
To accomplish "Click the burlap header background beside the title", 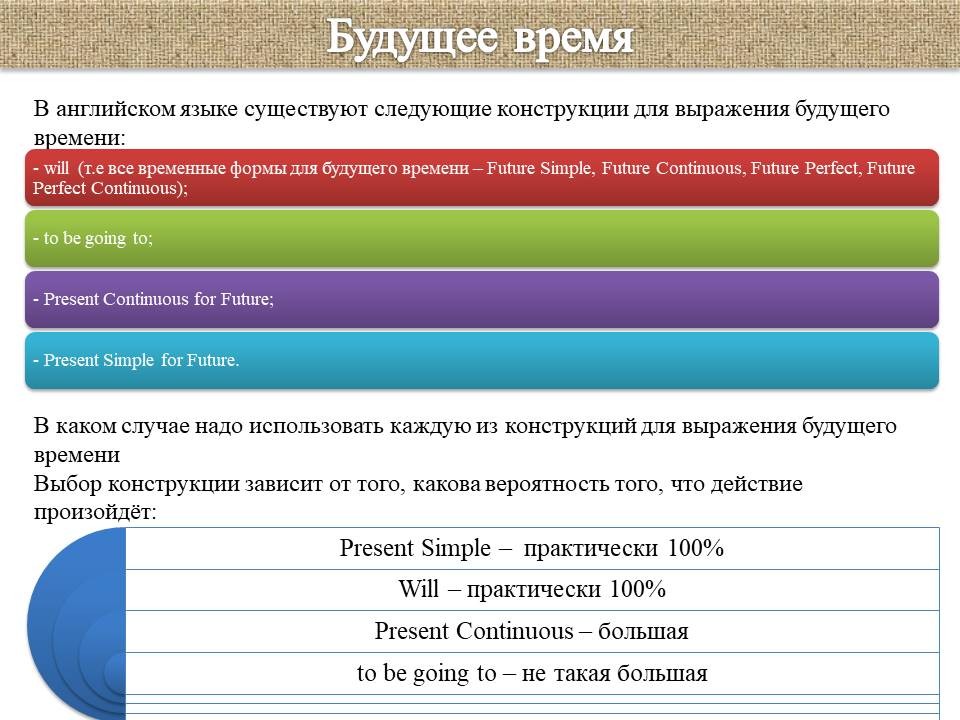I will (150, 35).
